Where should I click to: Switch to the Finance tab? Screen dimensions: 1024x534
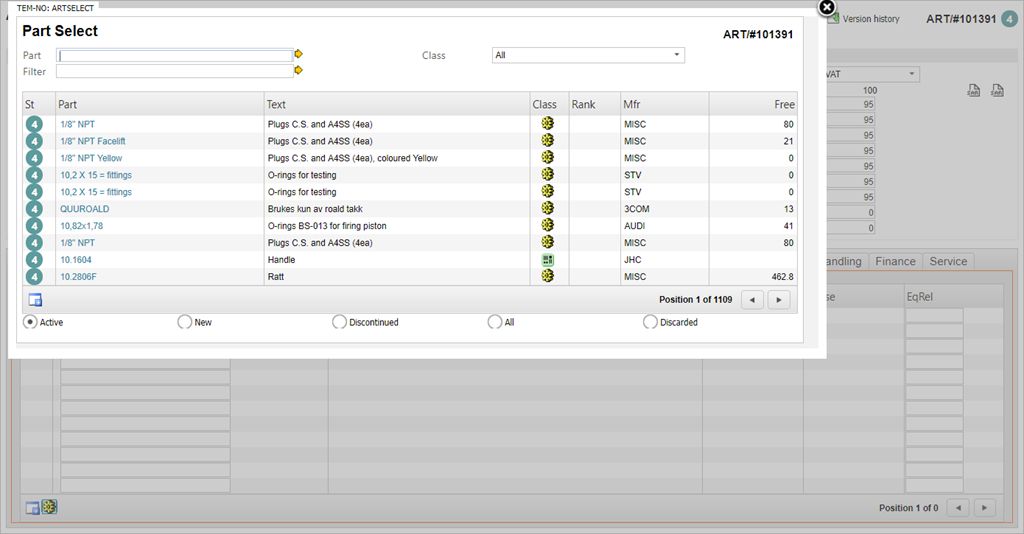pyautogui.click(x=895, y=262)
